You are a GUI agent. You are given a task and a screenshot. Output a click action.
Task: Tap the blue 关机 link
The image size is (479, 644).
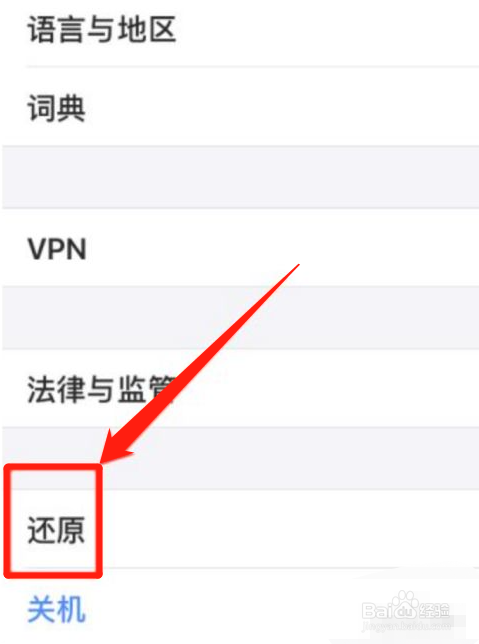point(56,609)
